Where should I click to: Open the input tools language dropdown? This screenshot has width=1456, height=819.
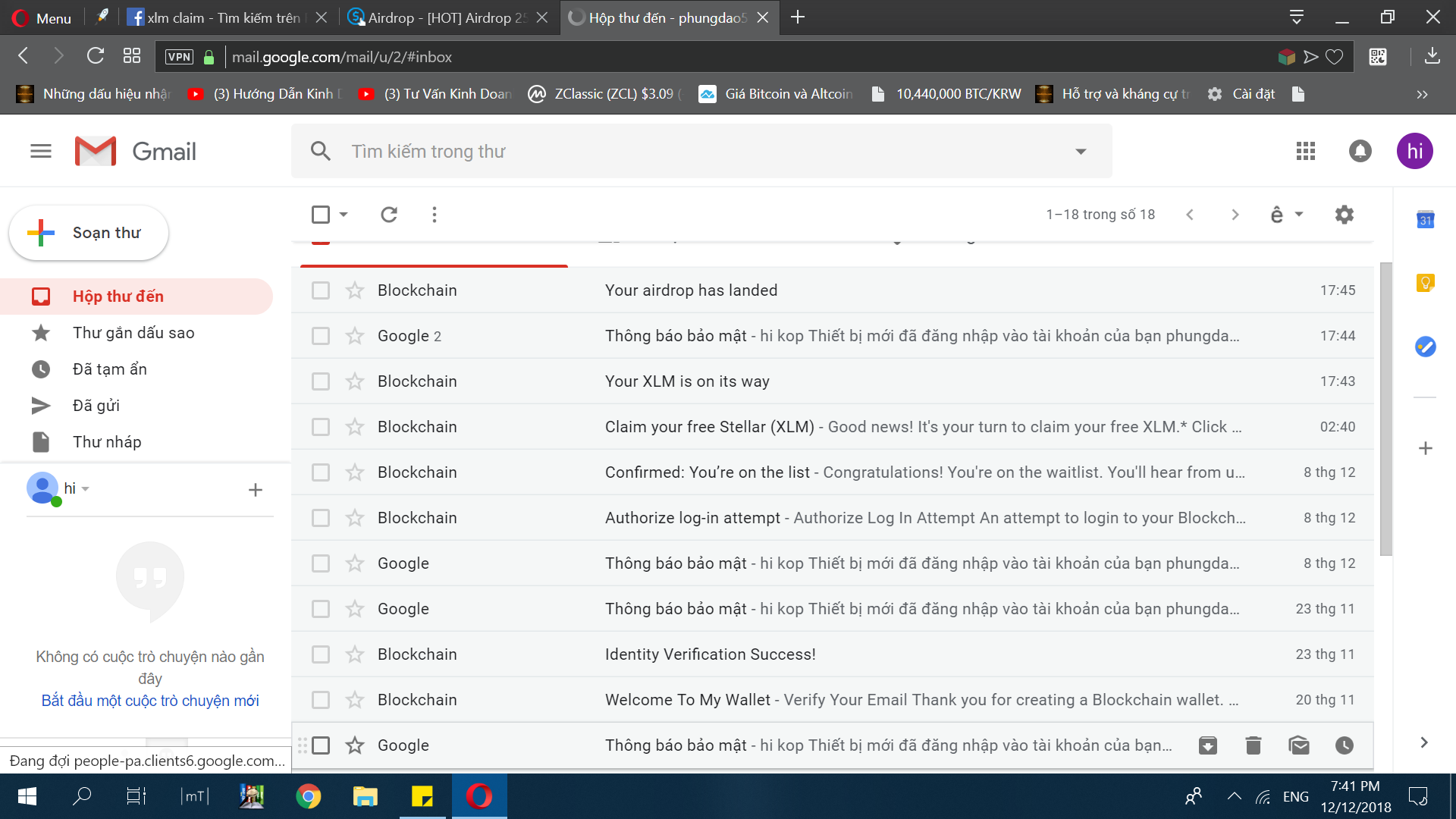click(x=1298, y=215)
